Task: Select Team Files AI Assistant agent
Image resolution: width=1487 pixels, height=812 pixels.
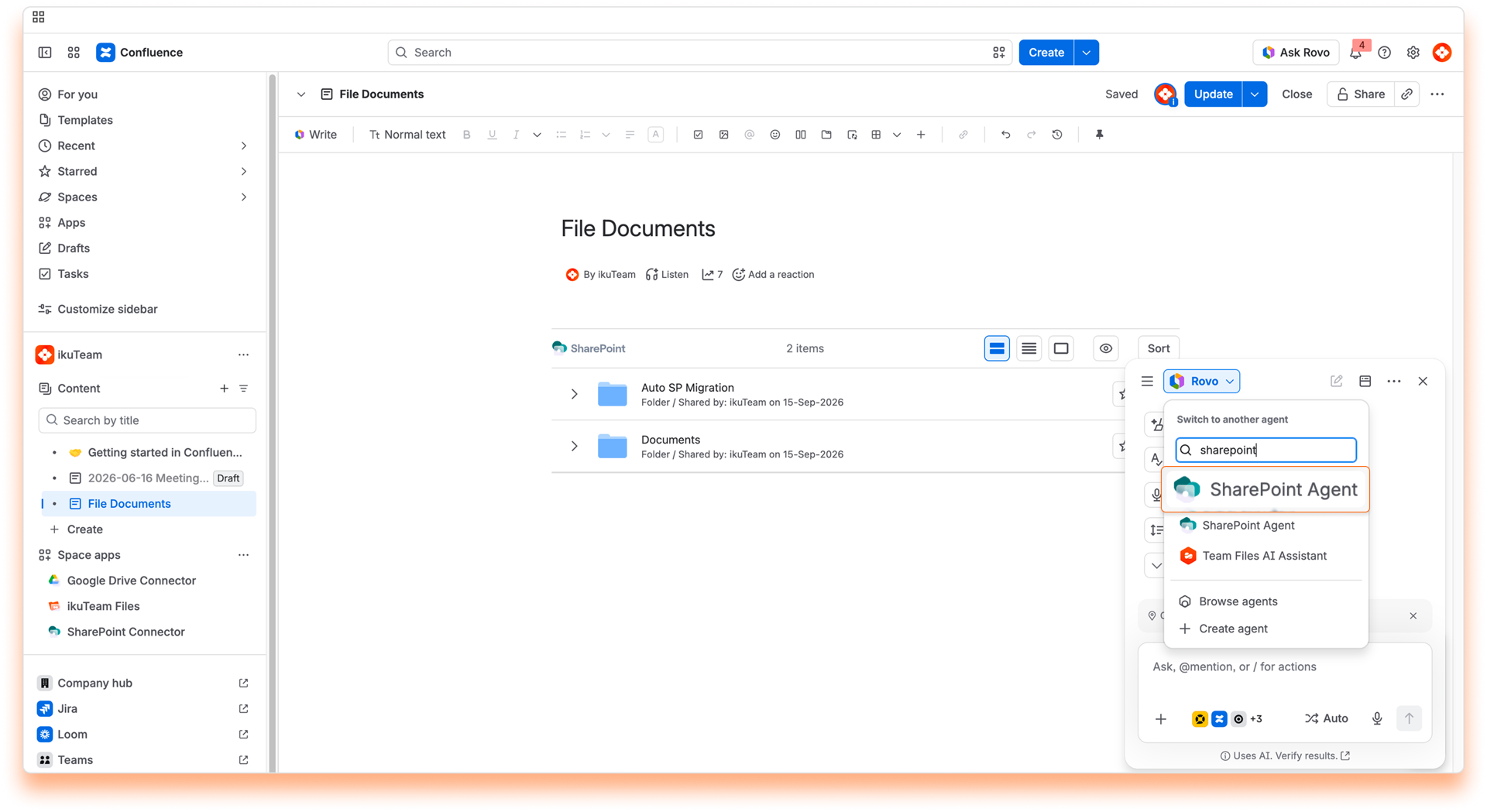Action: coord(1265,556)
